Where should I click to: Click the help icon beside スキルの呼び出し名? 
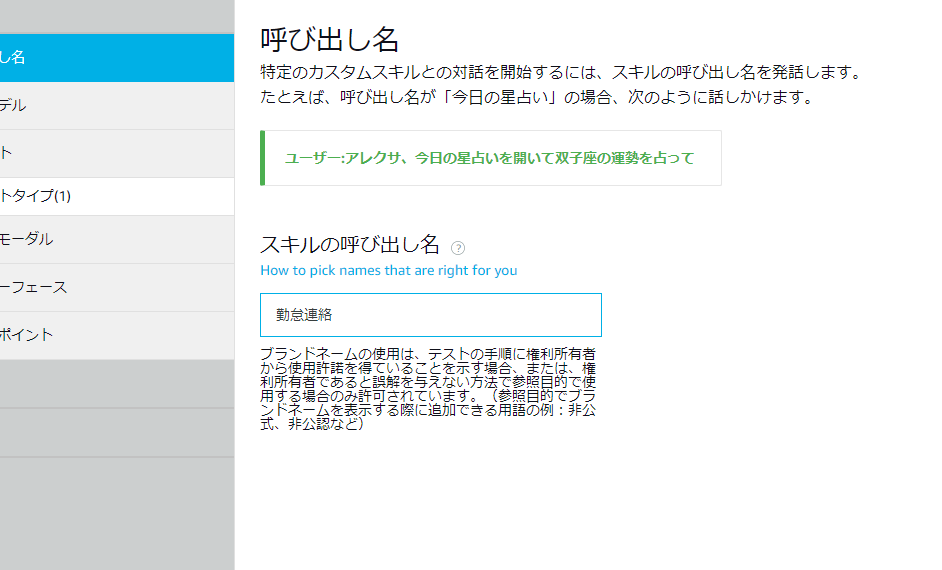[x=458, y=247]
